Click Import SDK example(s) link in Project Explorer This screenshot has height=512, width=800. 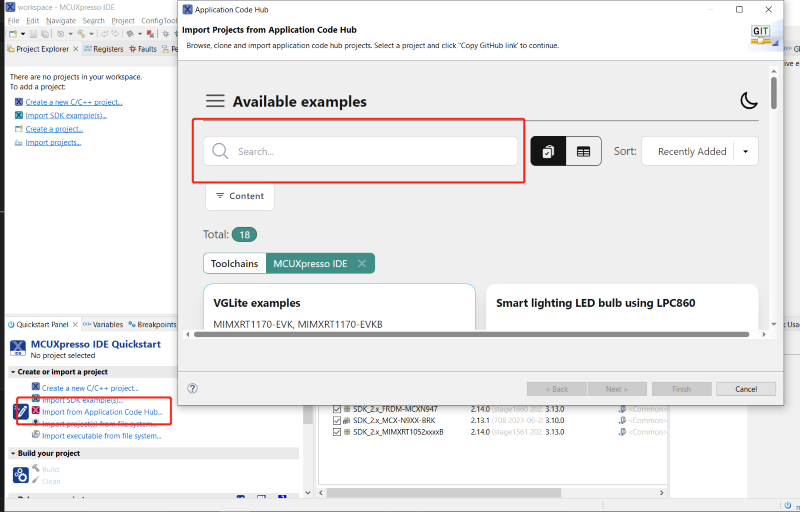66,115
